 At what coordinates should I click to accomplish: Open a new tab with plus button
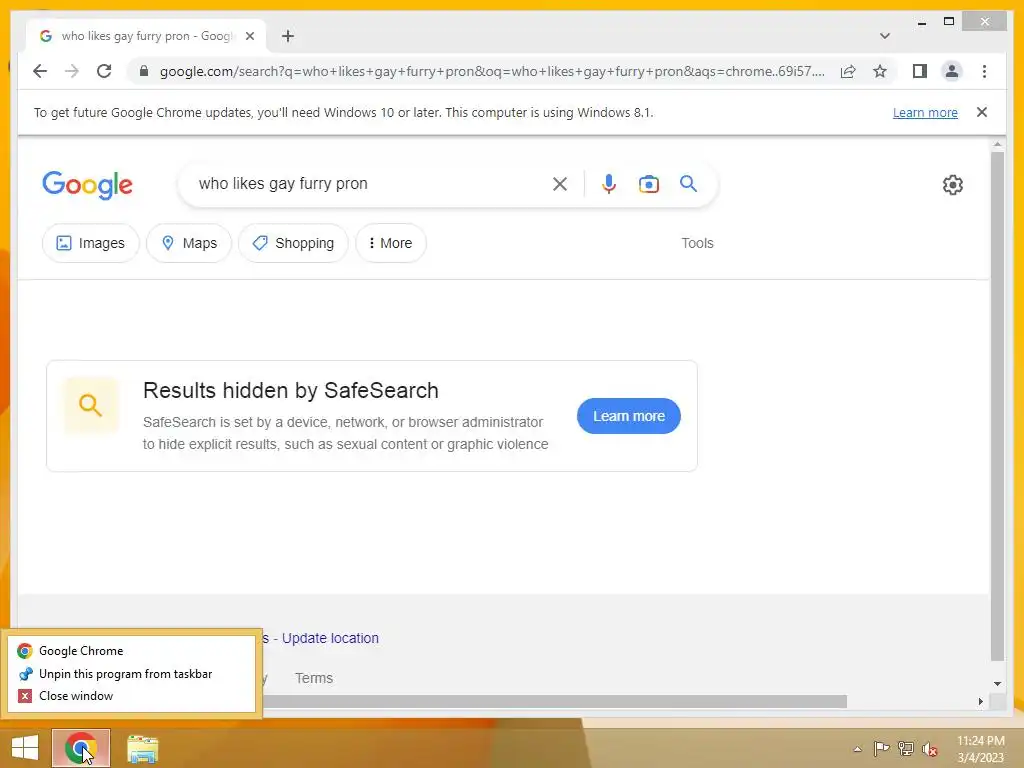pyautogui.click(x=288, y=36)
